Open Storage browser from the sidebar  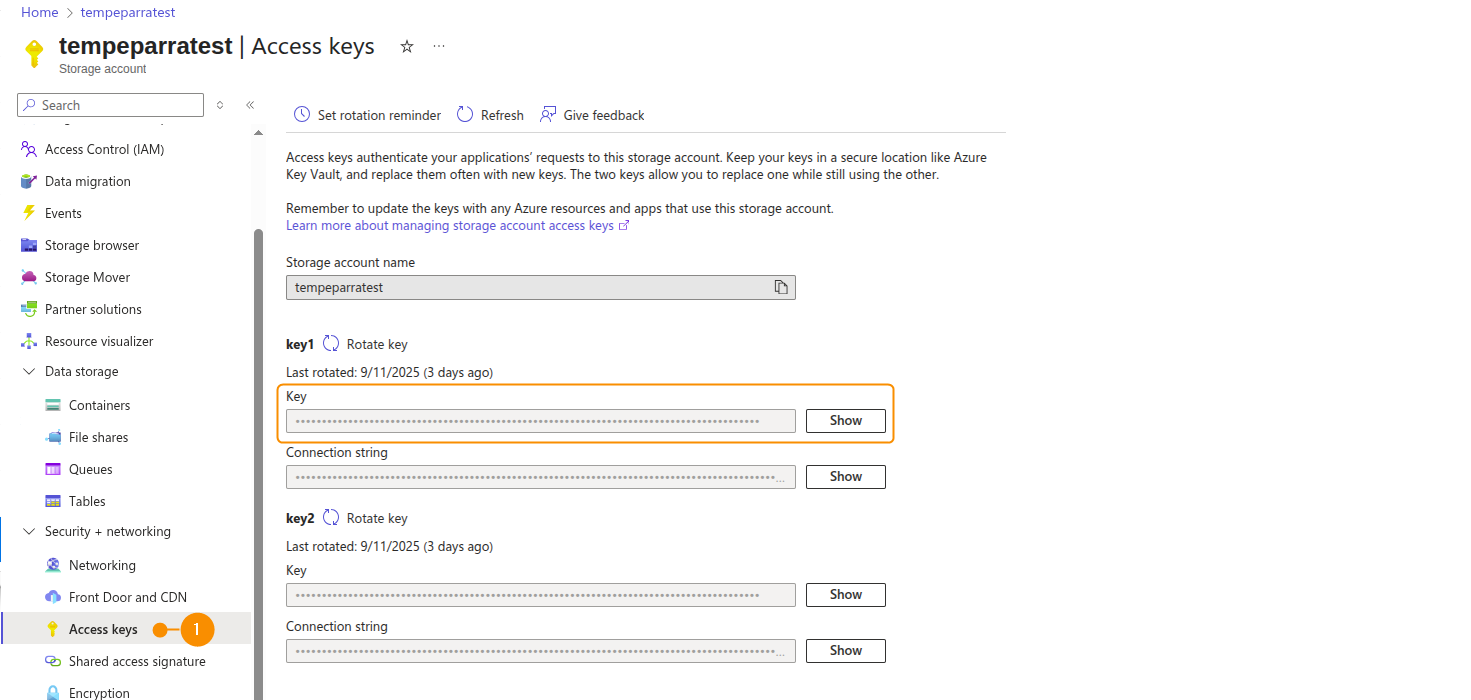point(92,245)
